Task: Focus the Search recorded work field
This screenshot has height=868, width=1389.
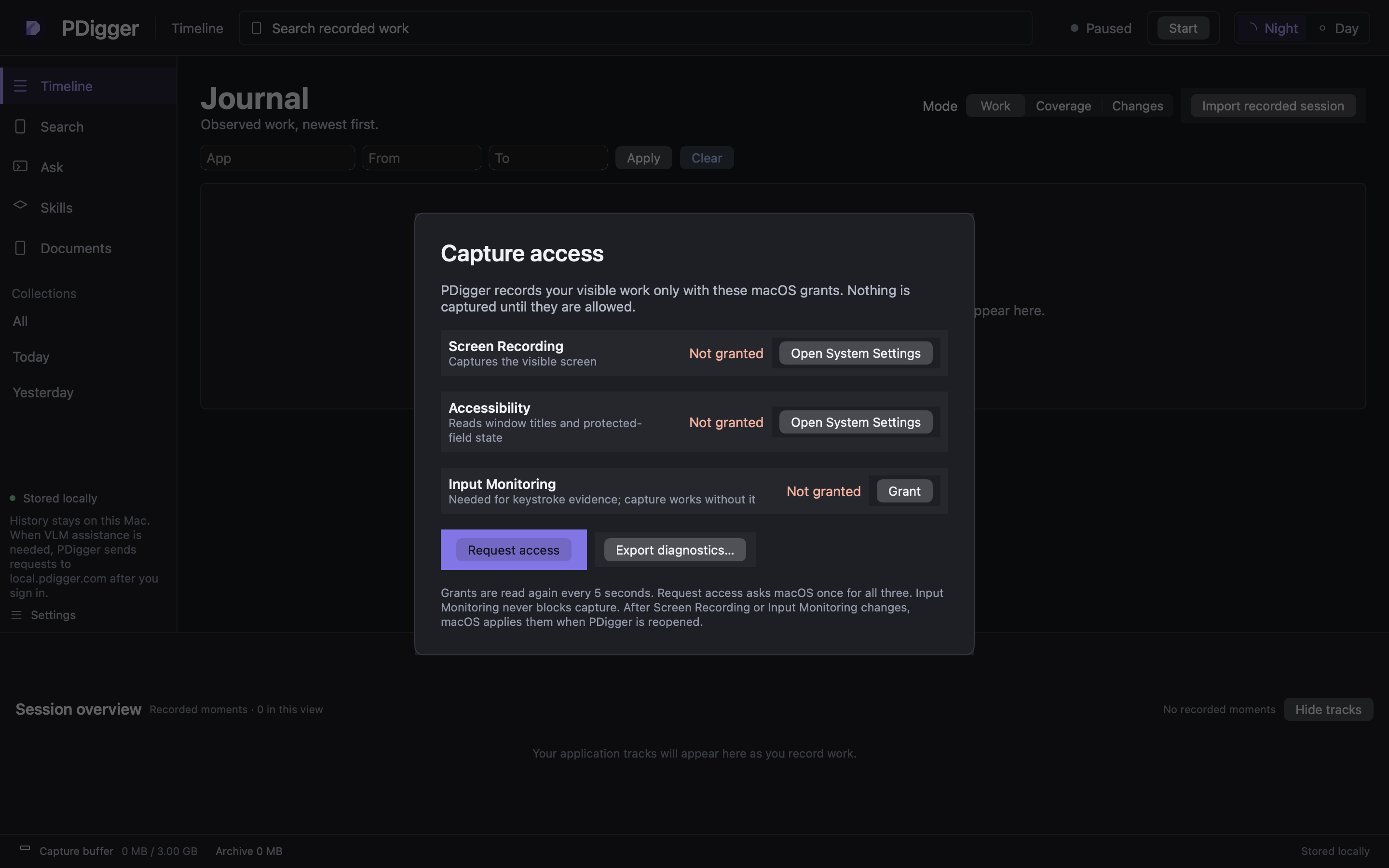Action: (635, 28)
